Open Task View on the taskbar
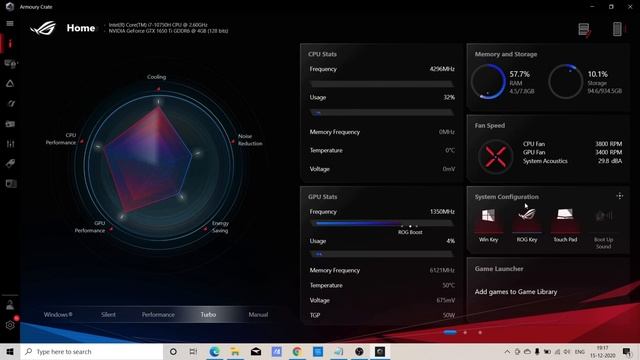The image size is (640, 360). click(193, 351)
